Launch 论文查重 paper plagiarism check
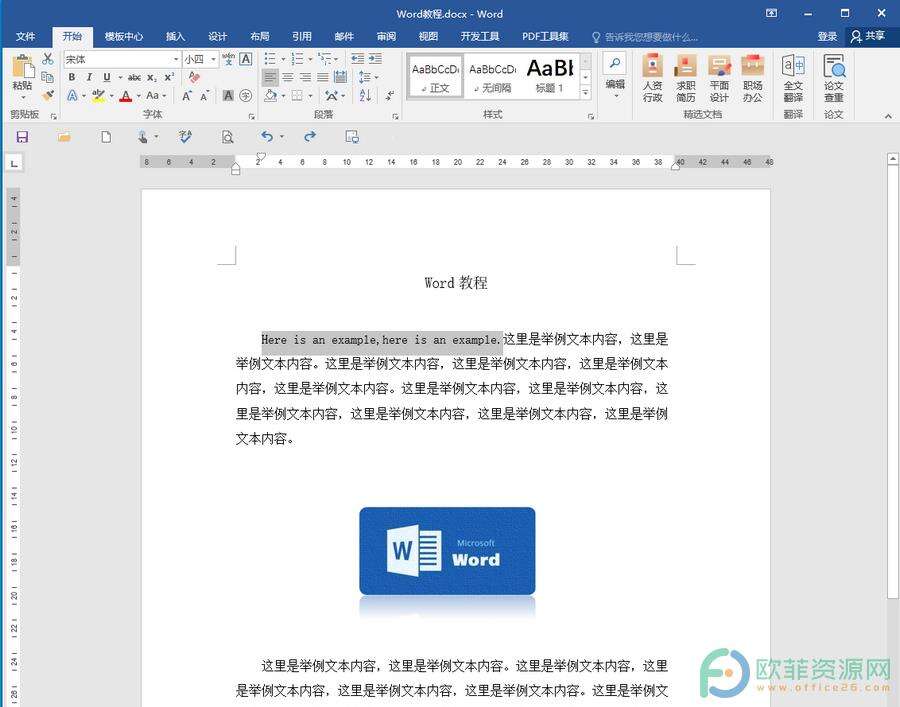The image size is (900, 707). click(833, 78)
